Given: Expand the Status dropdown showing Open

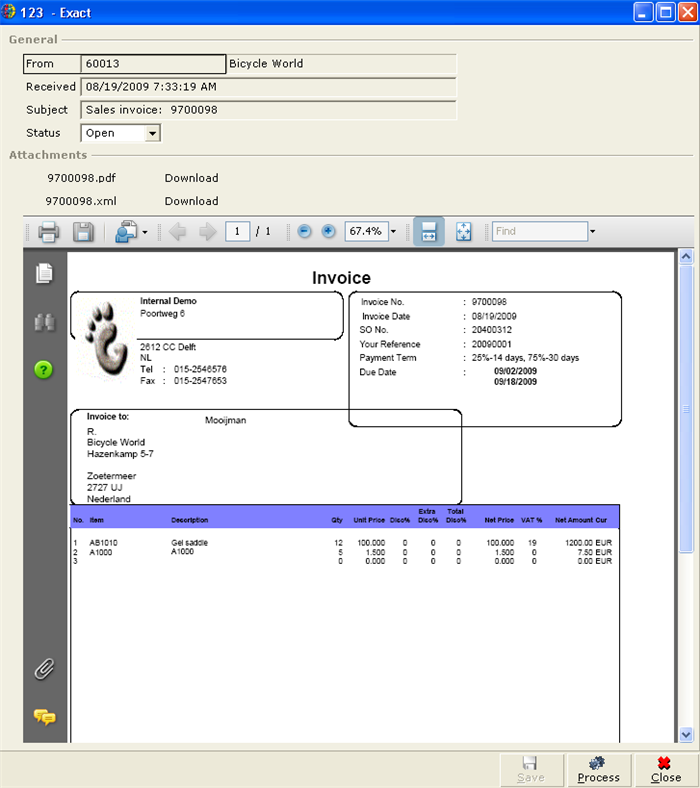Looking at the screenshot, I should click(x=153, y=133).
